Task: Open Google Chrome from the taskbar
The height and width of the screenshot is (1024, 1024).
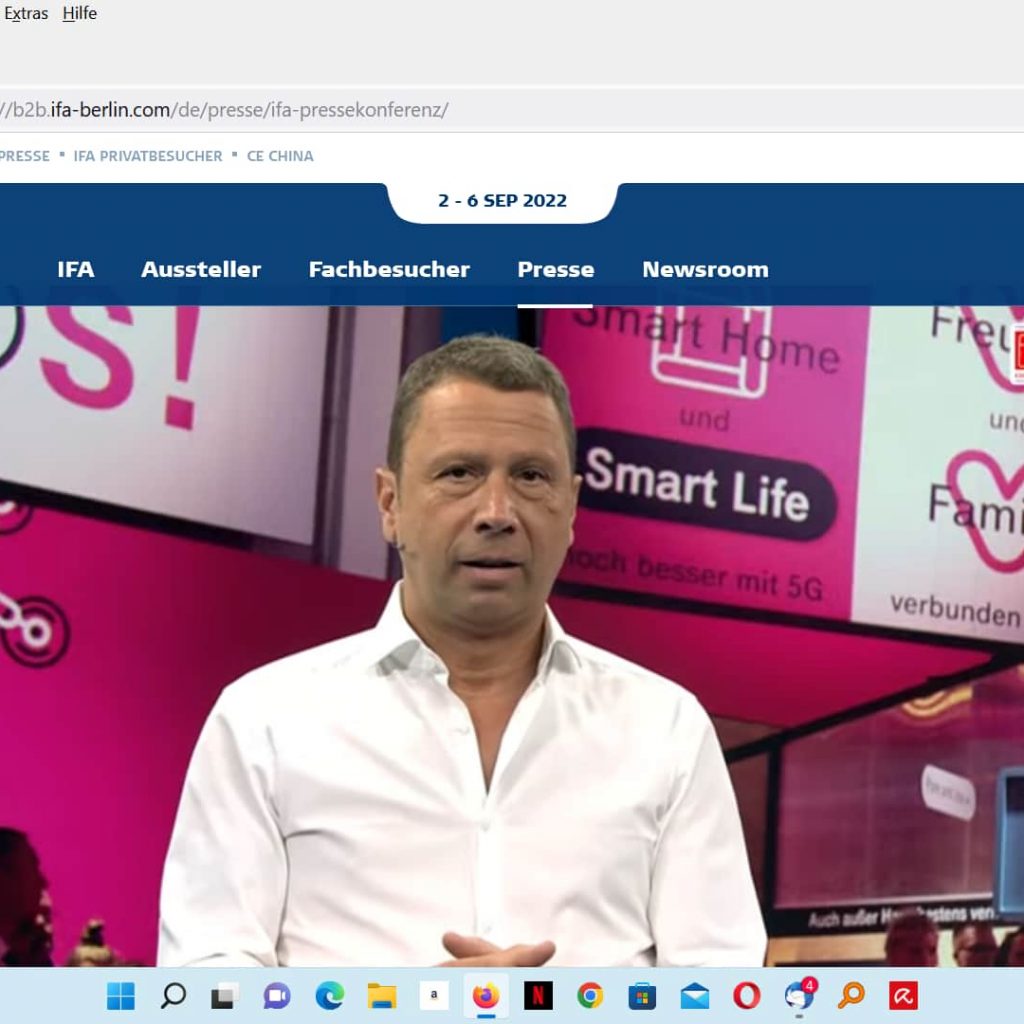Action: [590, 996]
